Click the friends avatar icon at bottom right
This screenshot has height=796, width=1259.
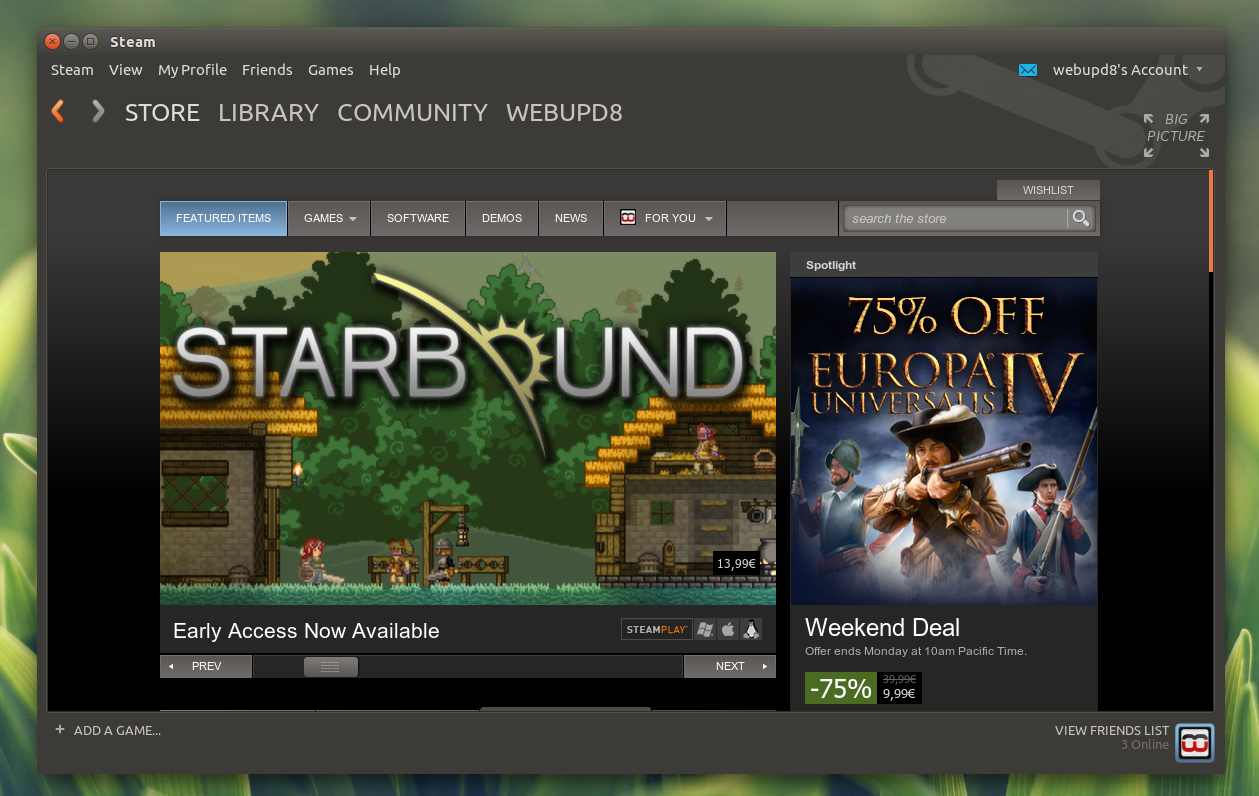1195,742
